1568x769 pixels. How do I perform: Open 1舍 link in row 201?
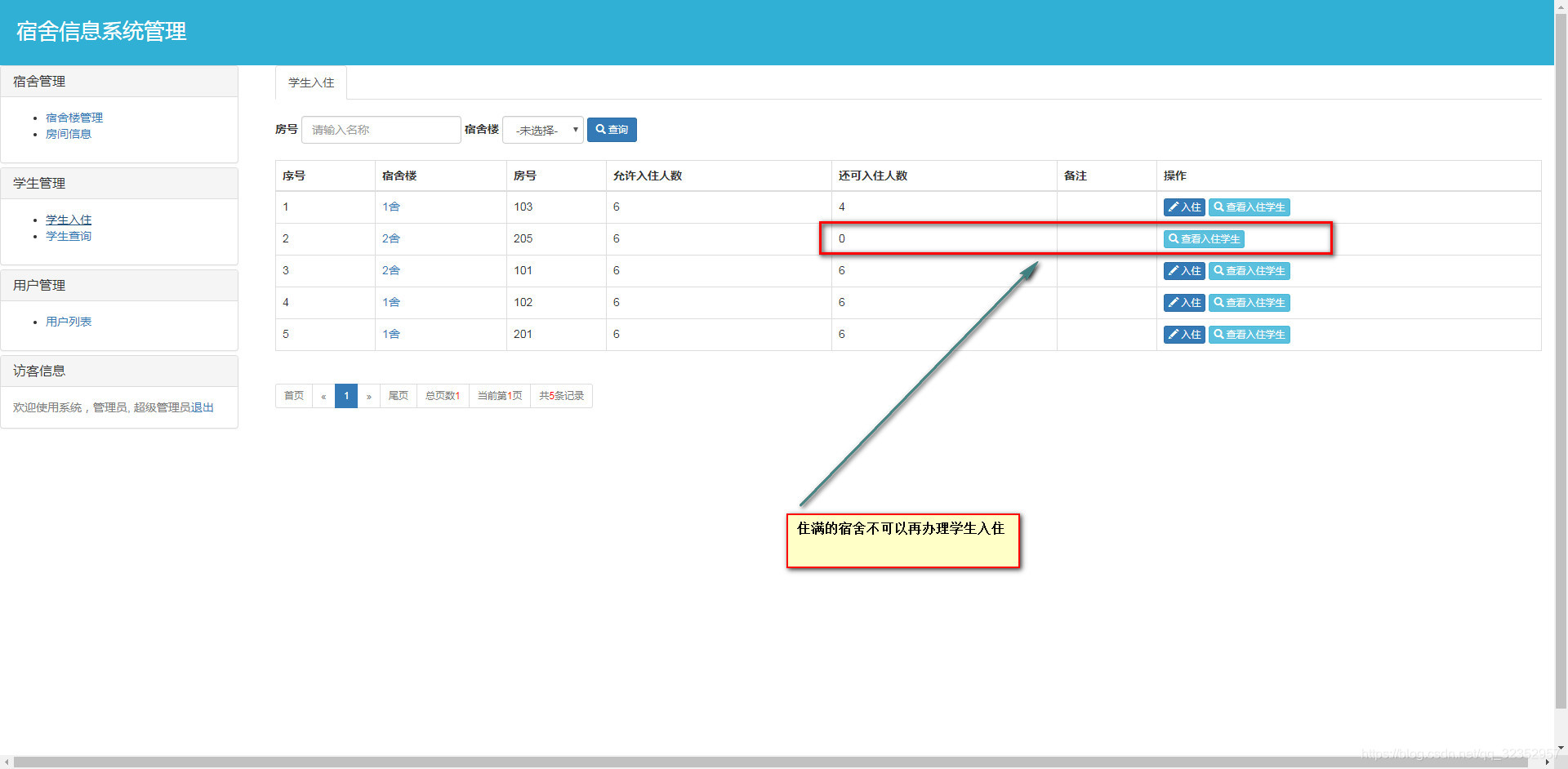[391, 334]
